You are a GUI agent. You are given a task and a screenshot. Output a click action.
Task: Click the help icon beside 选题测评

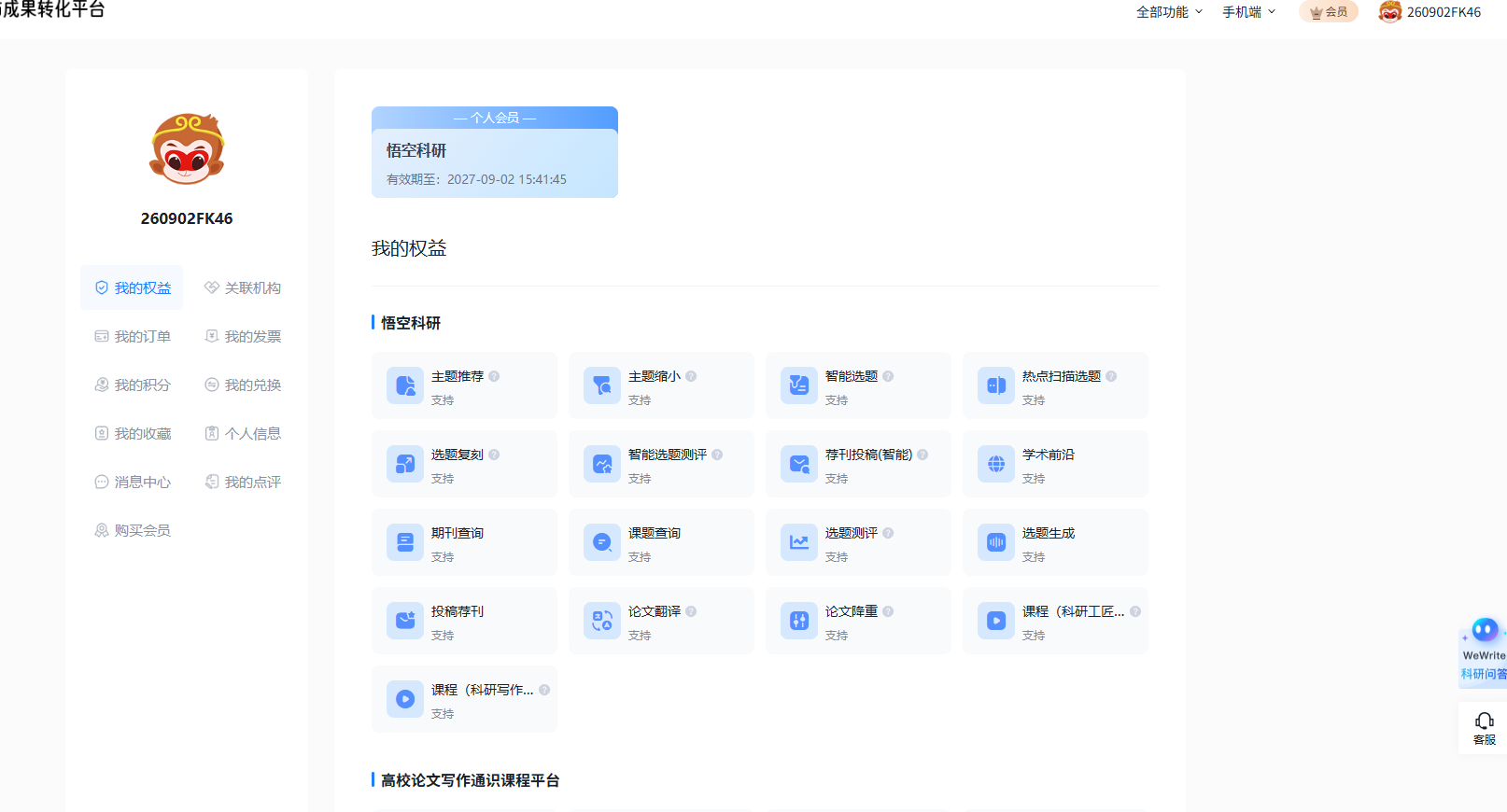[888, 533]
